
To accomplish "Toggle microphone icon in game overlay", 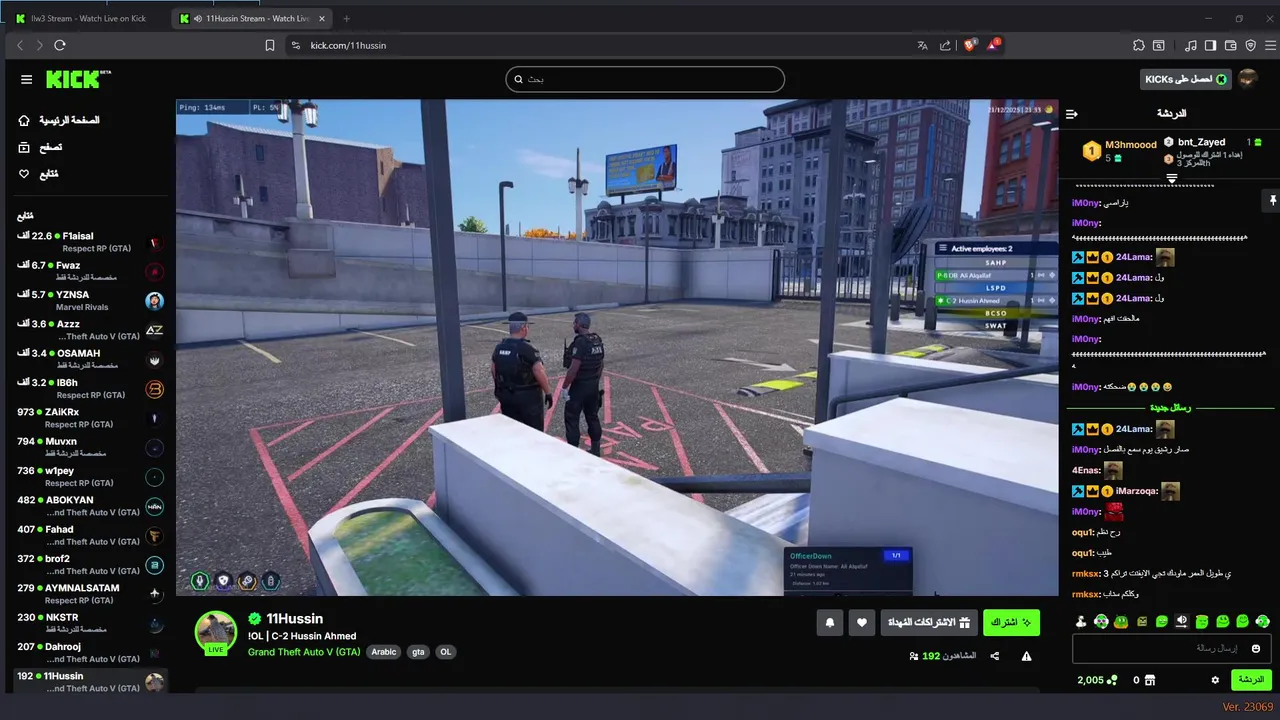I will (x=200, y=580).
